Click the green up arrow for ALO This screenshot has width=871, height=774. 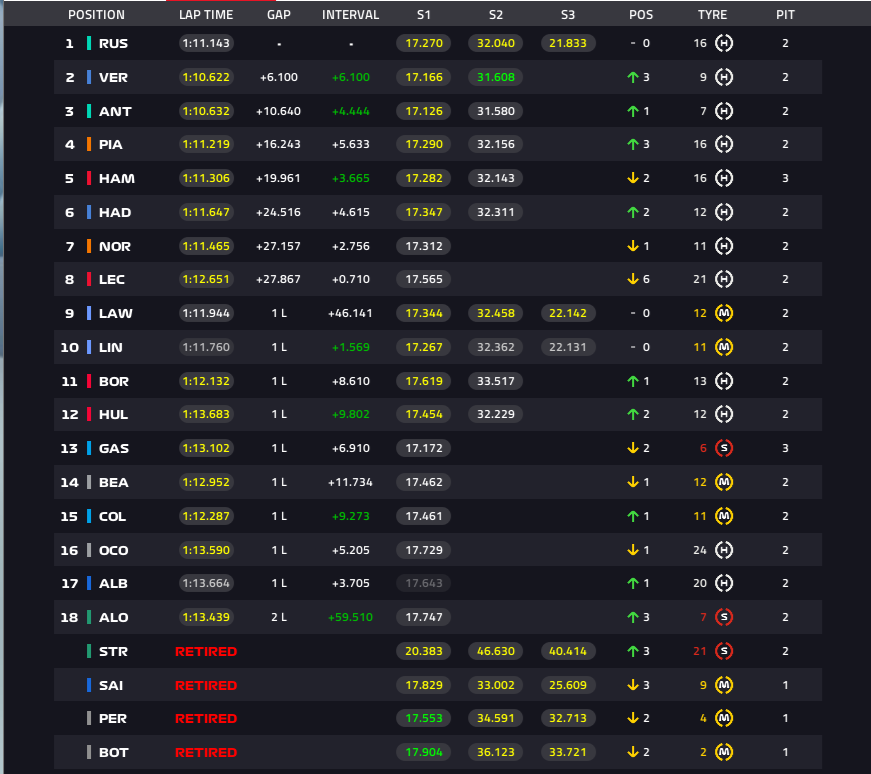point(633,617)
